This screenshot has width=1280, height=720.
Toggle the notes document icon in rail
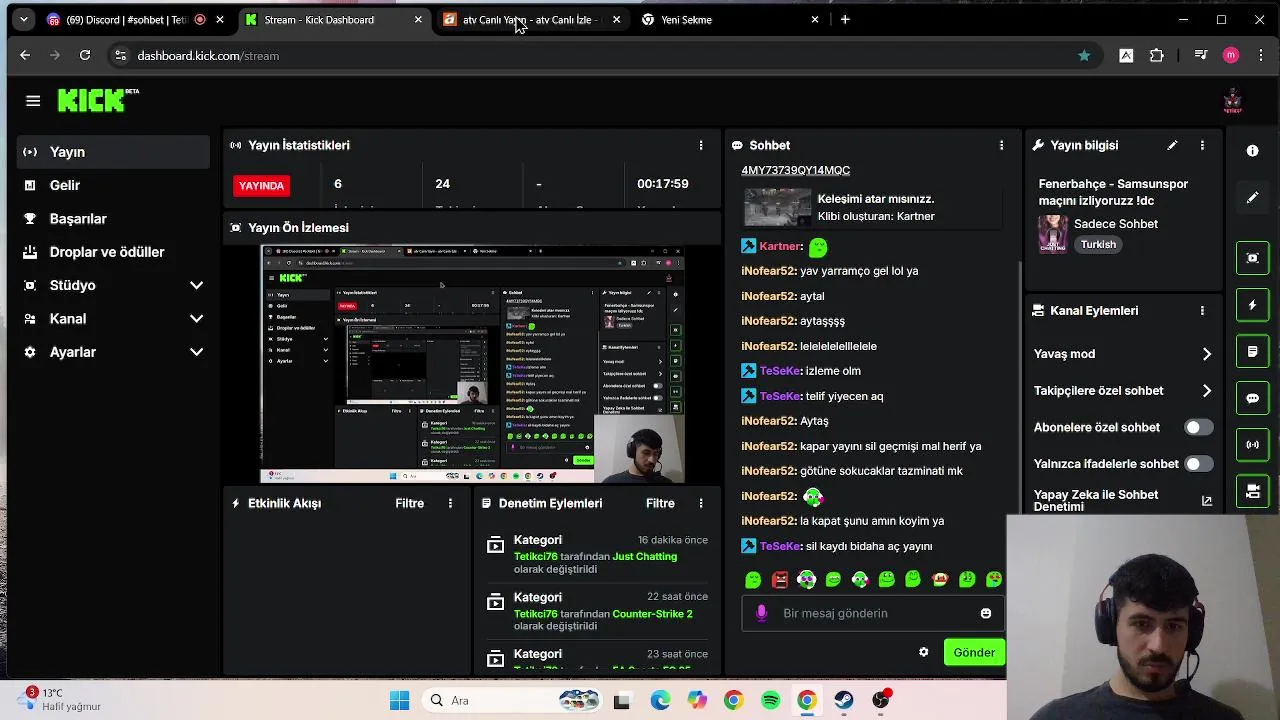pyautogui.click(x=1252, y=352)
